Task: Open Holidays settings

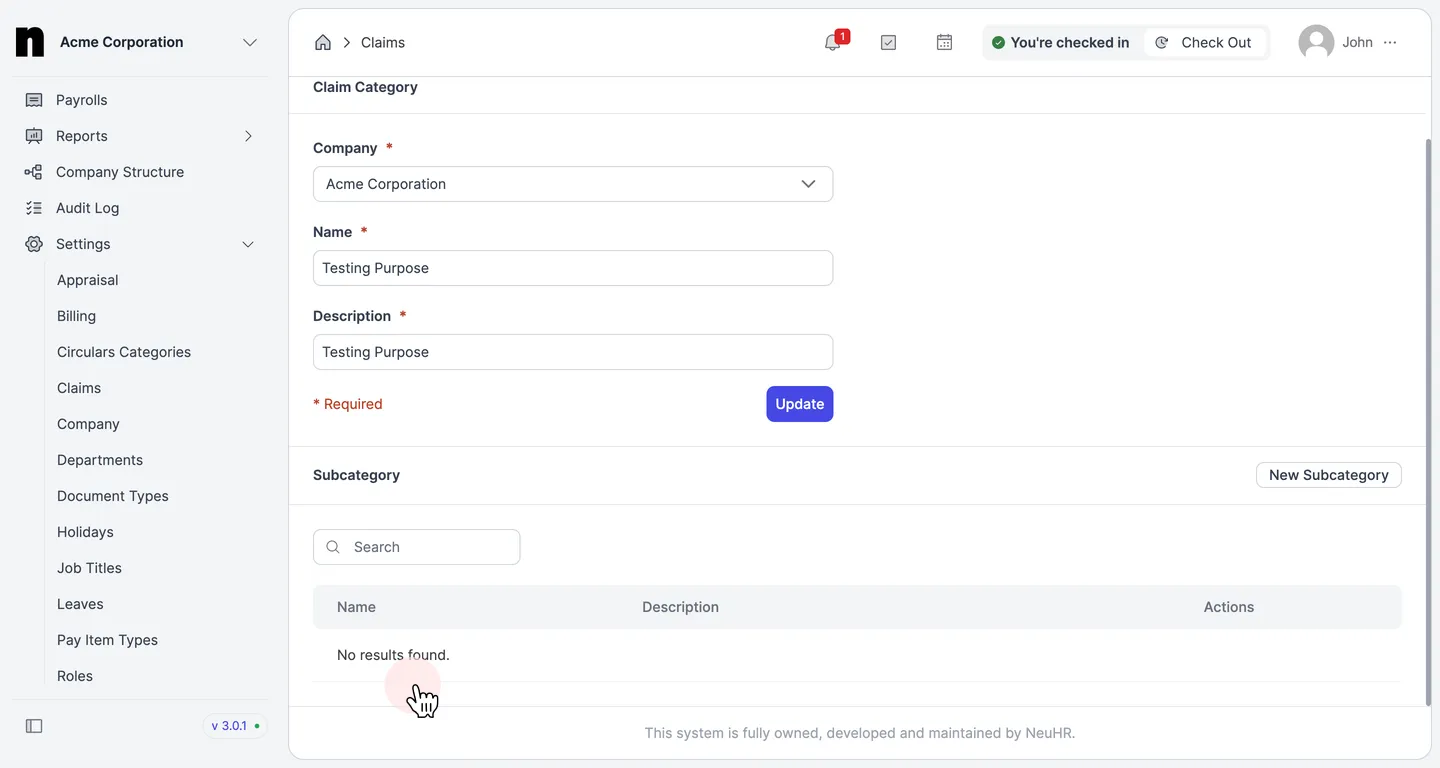Action: pos(85,532)
